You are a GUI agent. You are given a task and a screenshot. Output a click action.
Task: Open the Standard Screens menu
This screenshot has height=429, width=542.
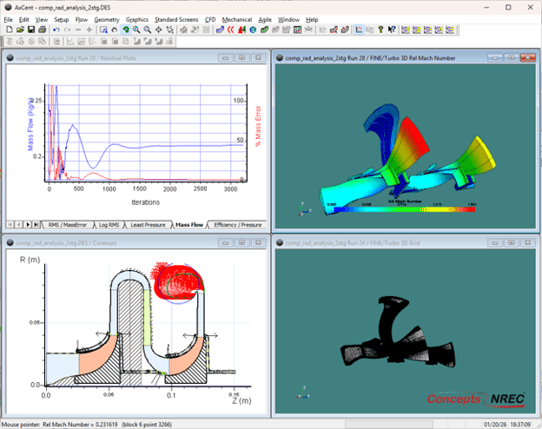point(176,20)
